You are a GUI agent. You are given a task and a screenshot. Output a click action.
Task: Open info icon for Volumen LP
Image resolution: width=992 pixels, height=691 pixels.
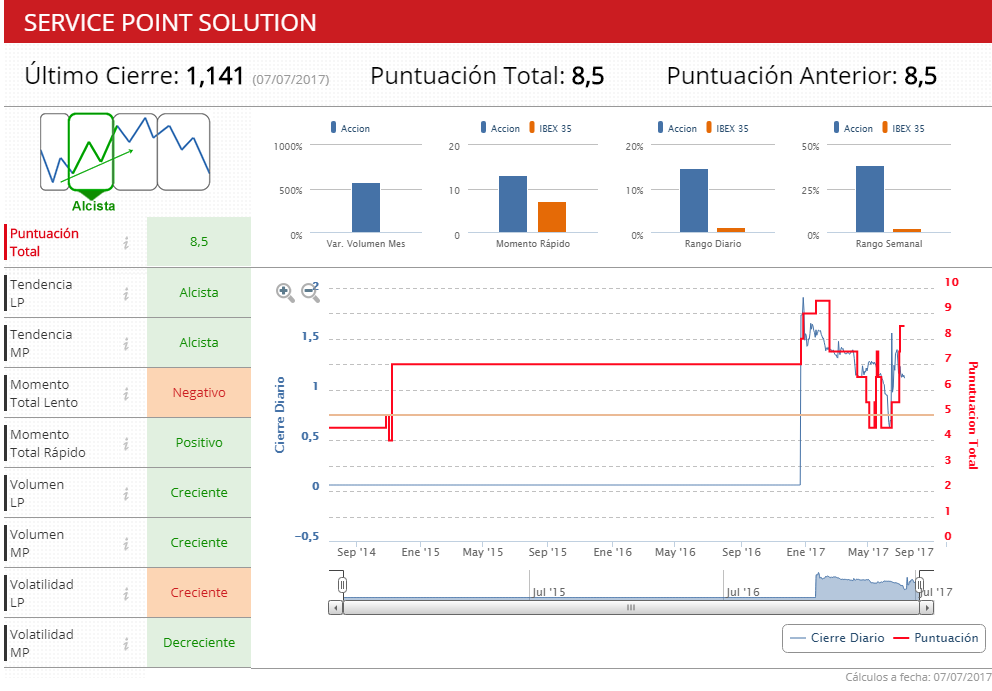tap(126, 494)
